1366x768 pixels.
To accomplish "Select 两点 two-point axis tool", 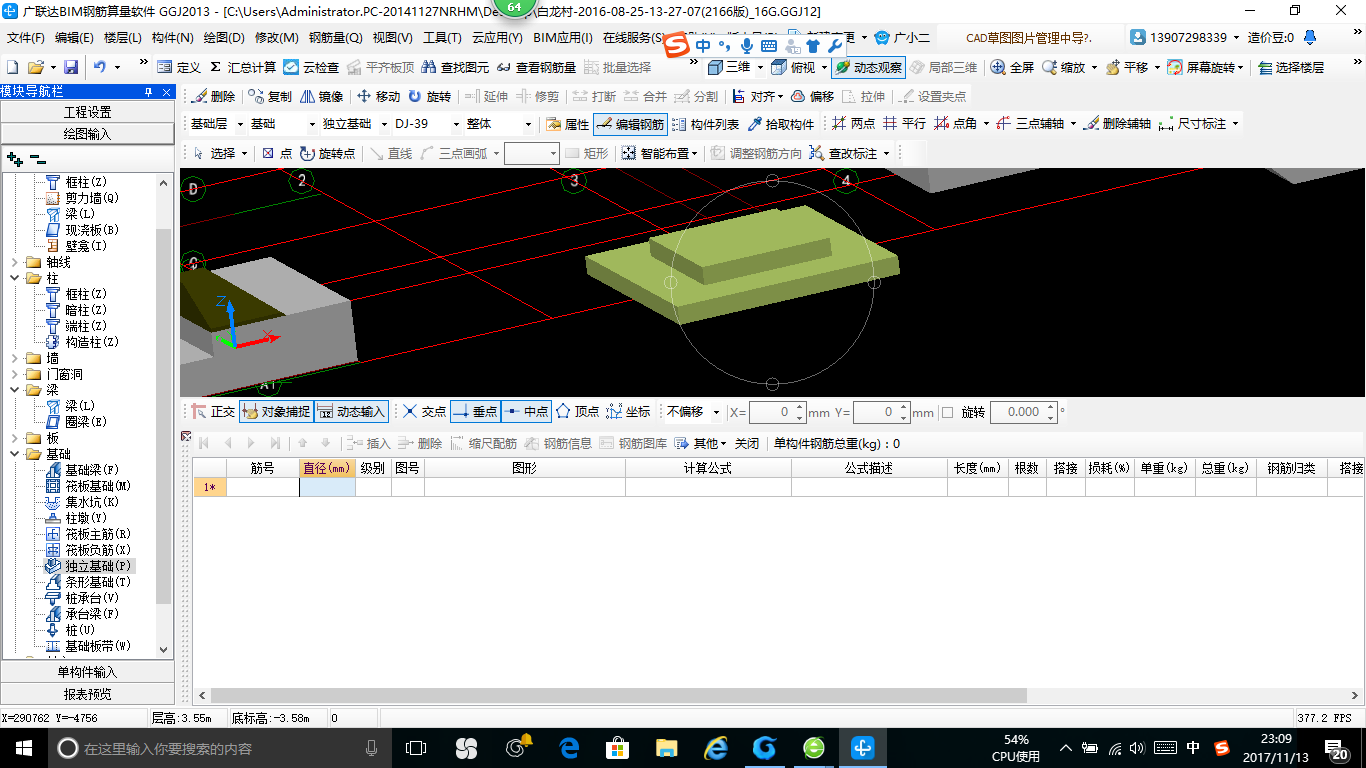I will click(x=853, y=124).
